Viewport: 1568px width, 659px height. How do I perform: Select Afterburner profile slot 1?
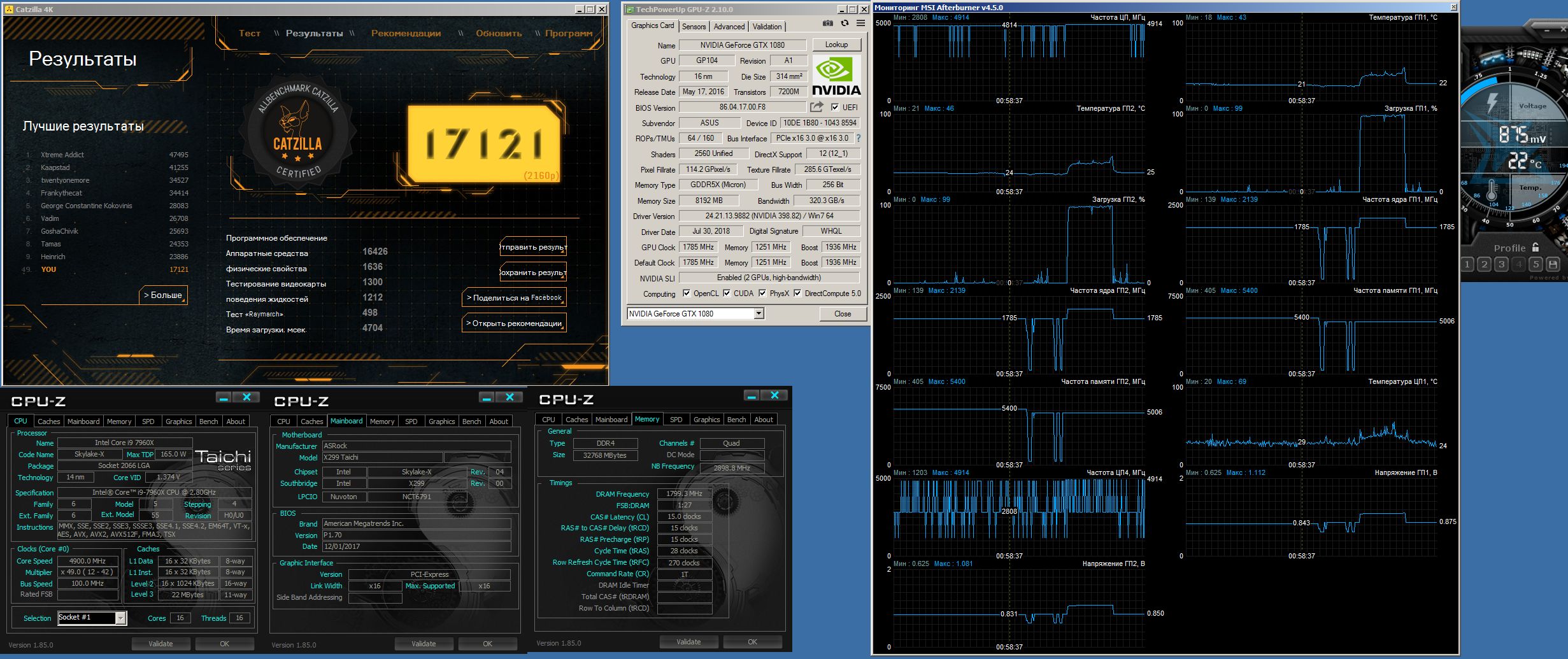(x=1467, y=264)
